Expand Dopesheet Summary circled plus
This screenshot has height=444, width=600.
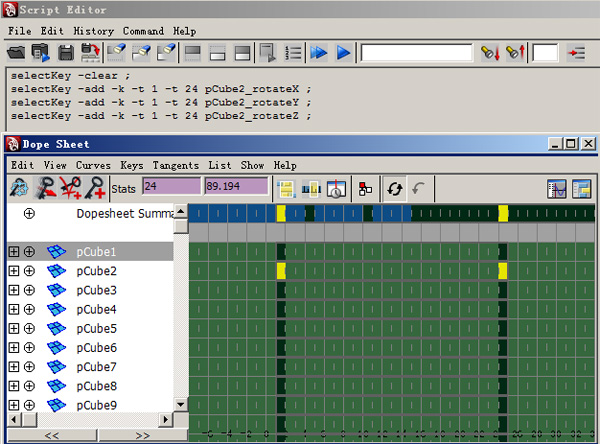coord(29,213)
